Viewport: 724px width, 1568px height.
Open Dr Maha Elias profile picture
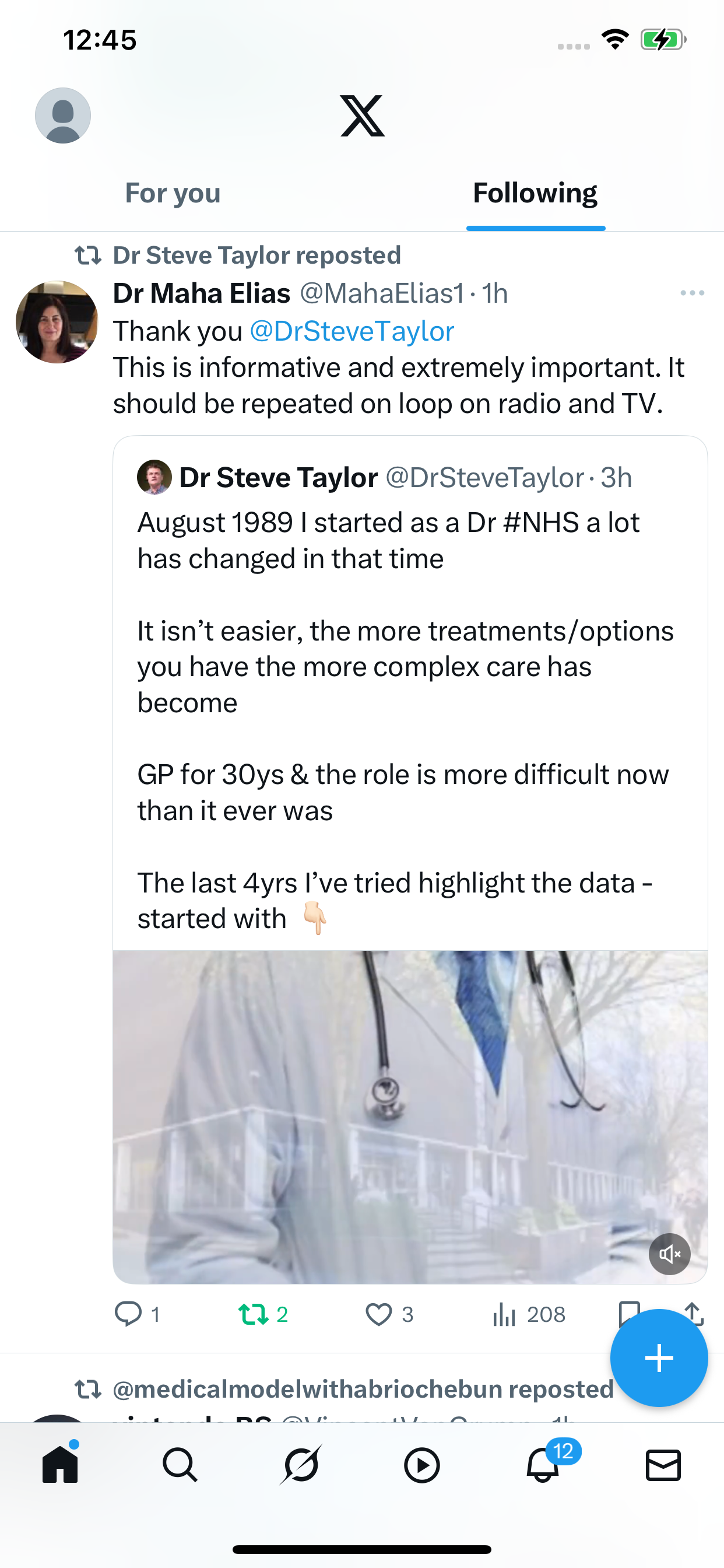[57, 322]
